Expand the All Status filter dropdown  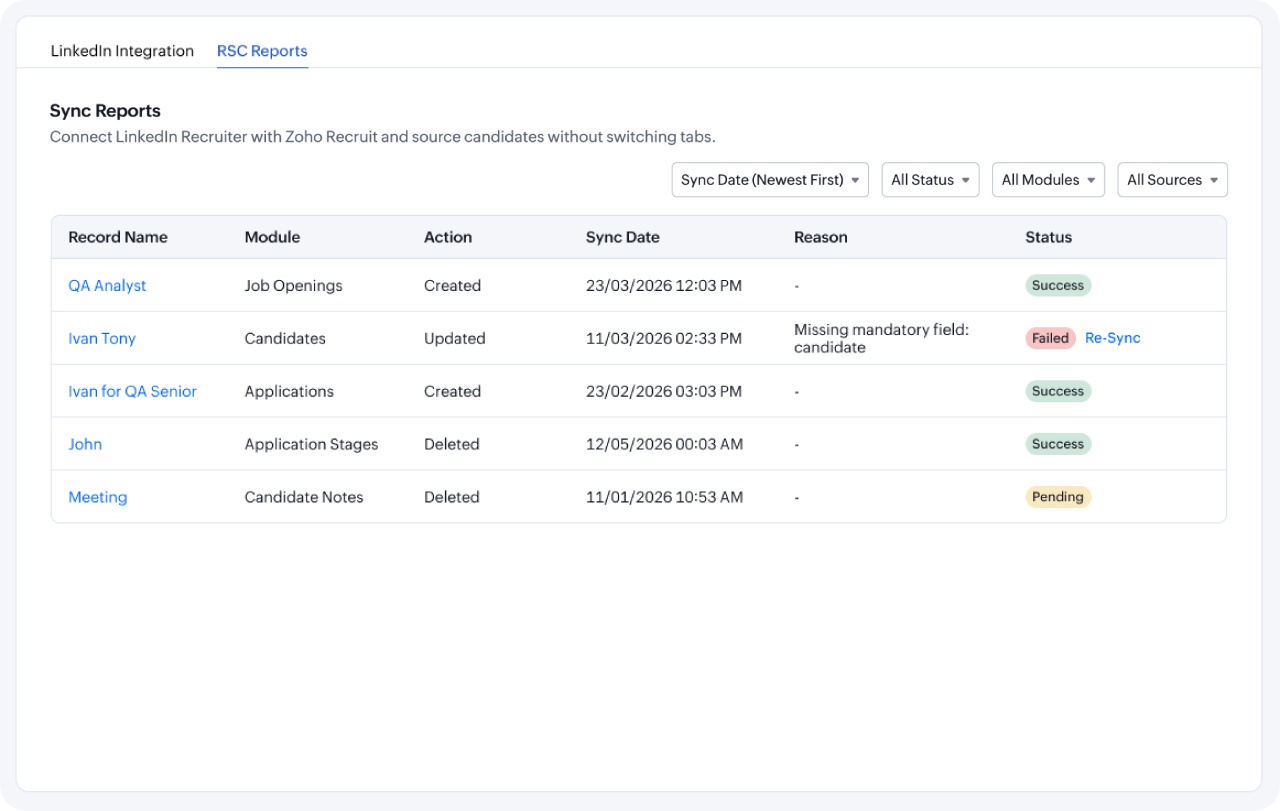pyautogui.click(x=930, y=180)
